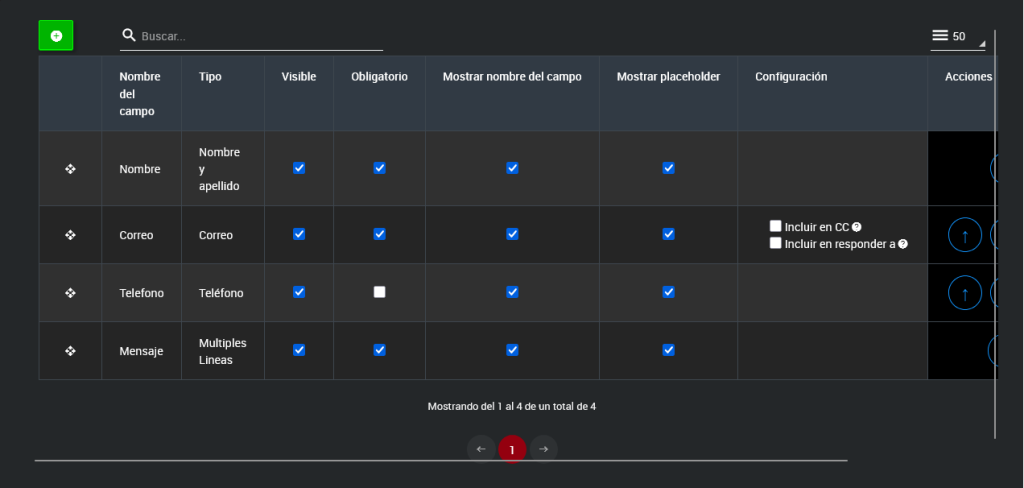Image resolution: width=1024 pixels, height=488 pixels.
Task: Go to the next page arrow
Action: click(x=543, y=449)
